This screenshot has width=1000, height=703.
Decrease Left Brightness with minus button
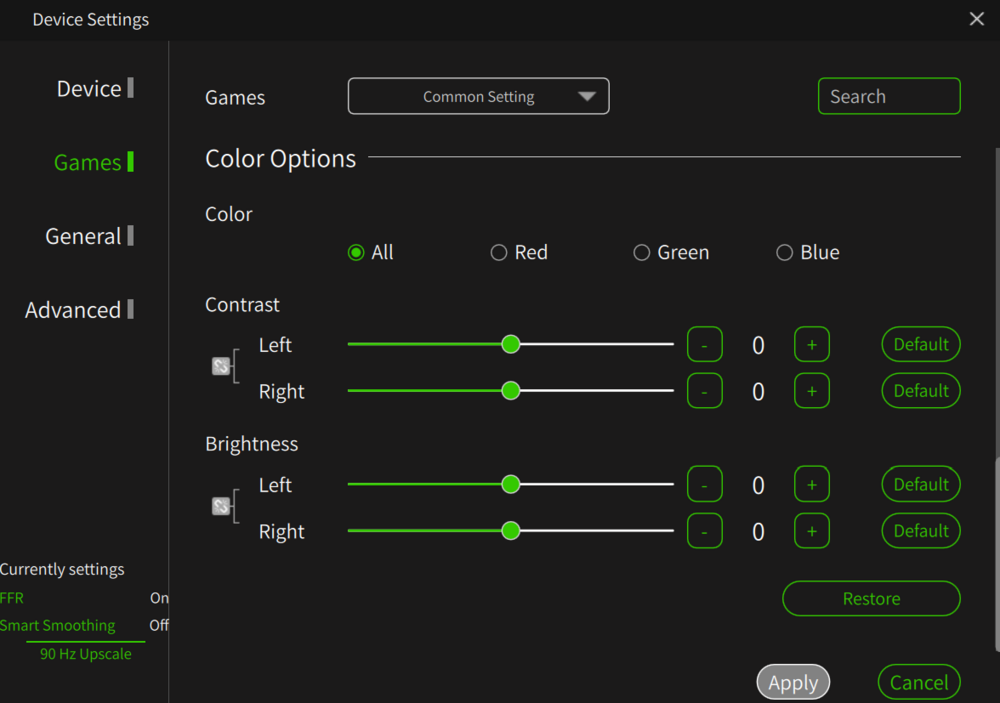click(704, 485)
